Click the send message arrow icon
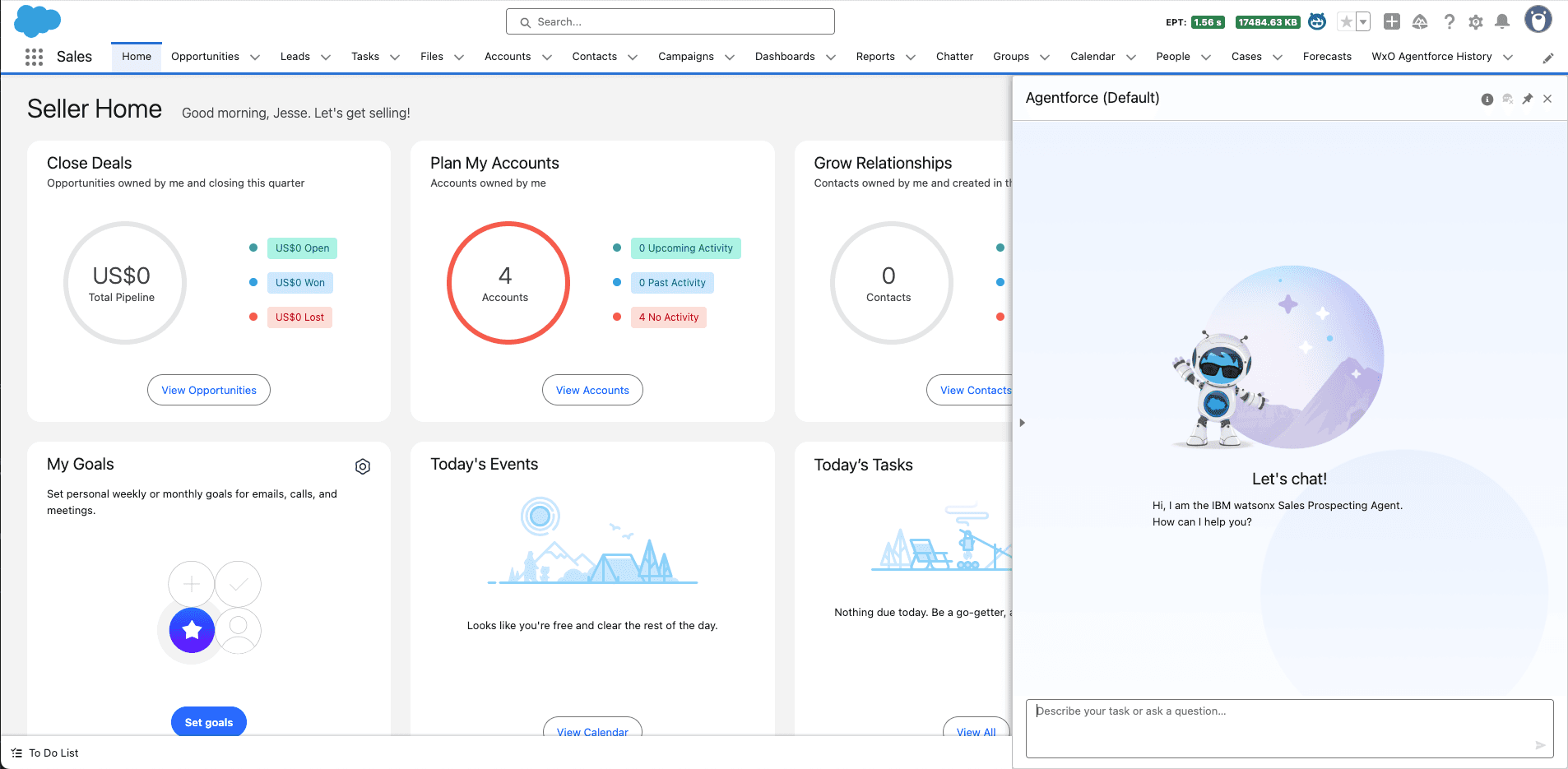The width and height of the screenshot is (1568, 769). pyautogui.click(x=1540, y=745)
